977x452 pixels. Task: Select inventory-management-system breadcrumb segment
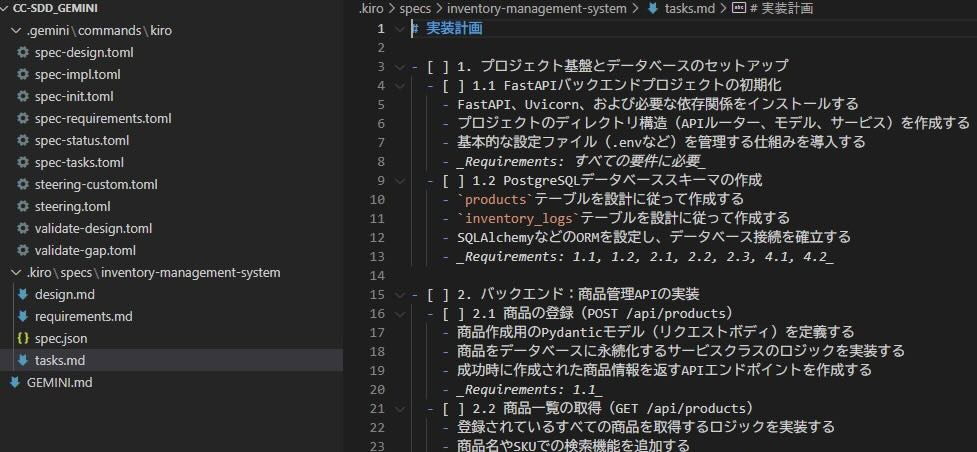pyautogui.click(x=538, y=9)
